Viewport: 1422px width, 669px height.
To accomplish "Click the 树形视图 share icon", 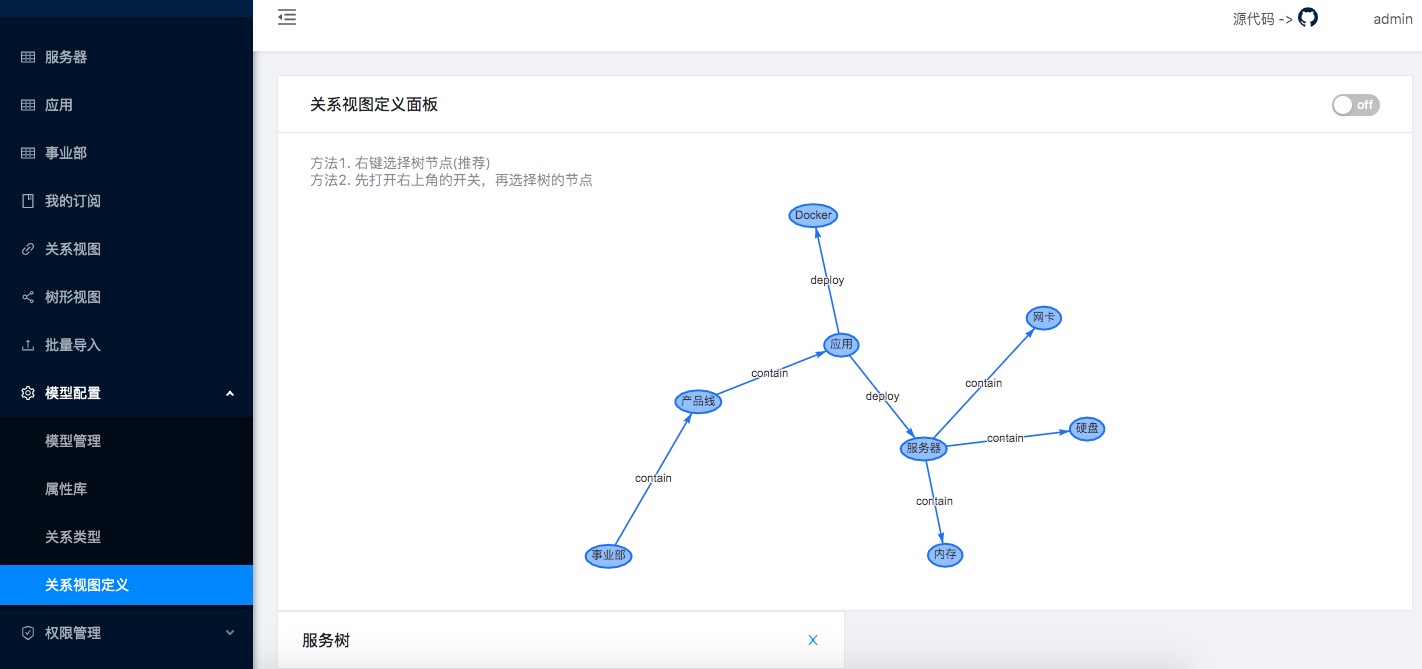I will click(x=28, y=297).
